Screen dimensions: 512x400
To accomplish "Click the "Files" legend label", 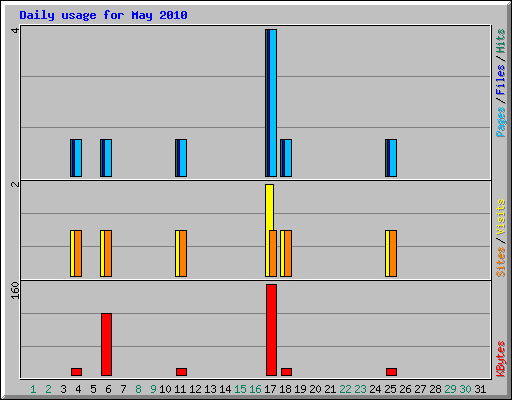I will (x=501, y=79).
